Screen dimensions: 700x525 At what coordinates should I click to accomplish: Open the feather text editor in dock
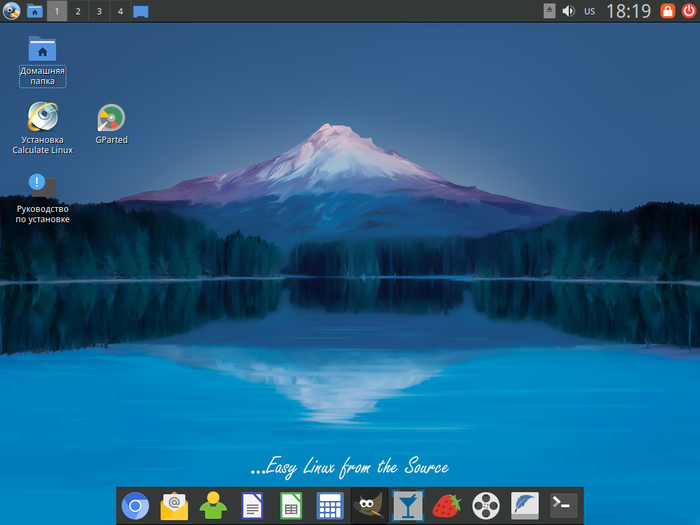coord(525,506)
